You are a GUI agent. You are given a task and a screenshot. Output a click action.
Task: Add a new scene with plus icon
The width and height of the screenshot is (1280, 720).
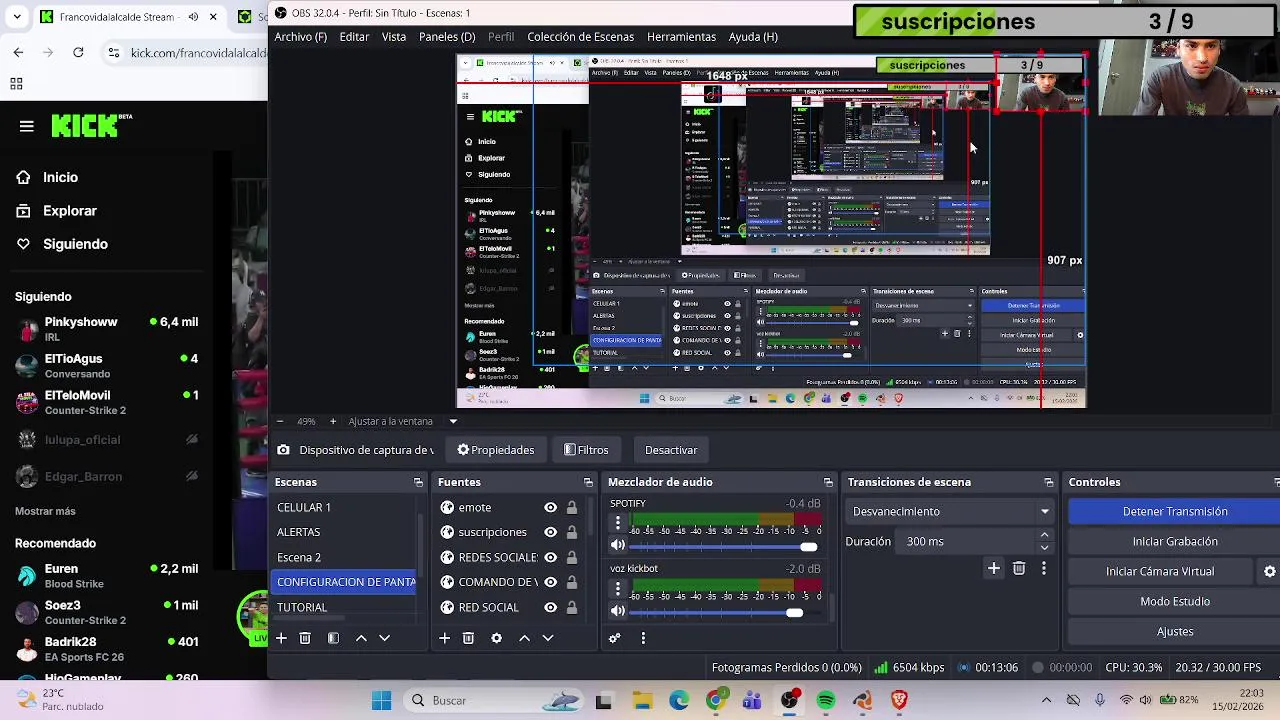[281, 638]
